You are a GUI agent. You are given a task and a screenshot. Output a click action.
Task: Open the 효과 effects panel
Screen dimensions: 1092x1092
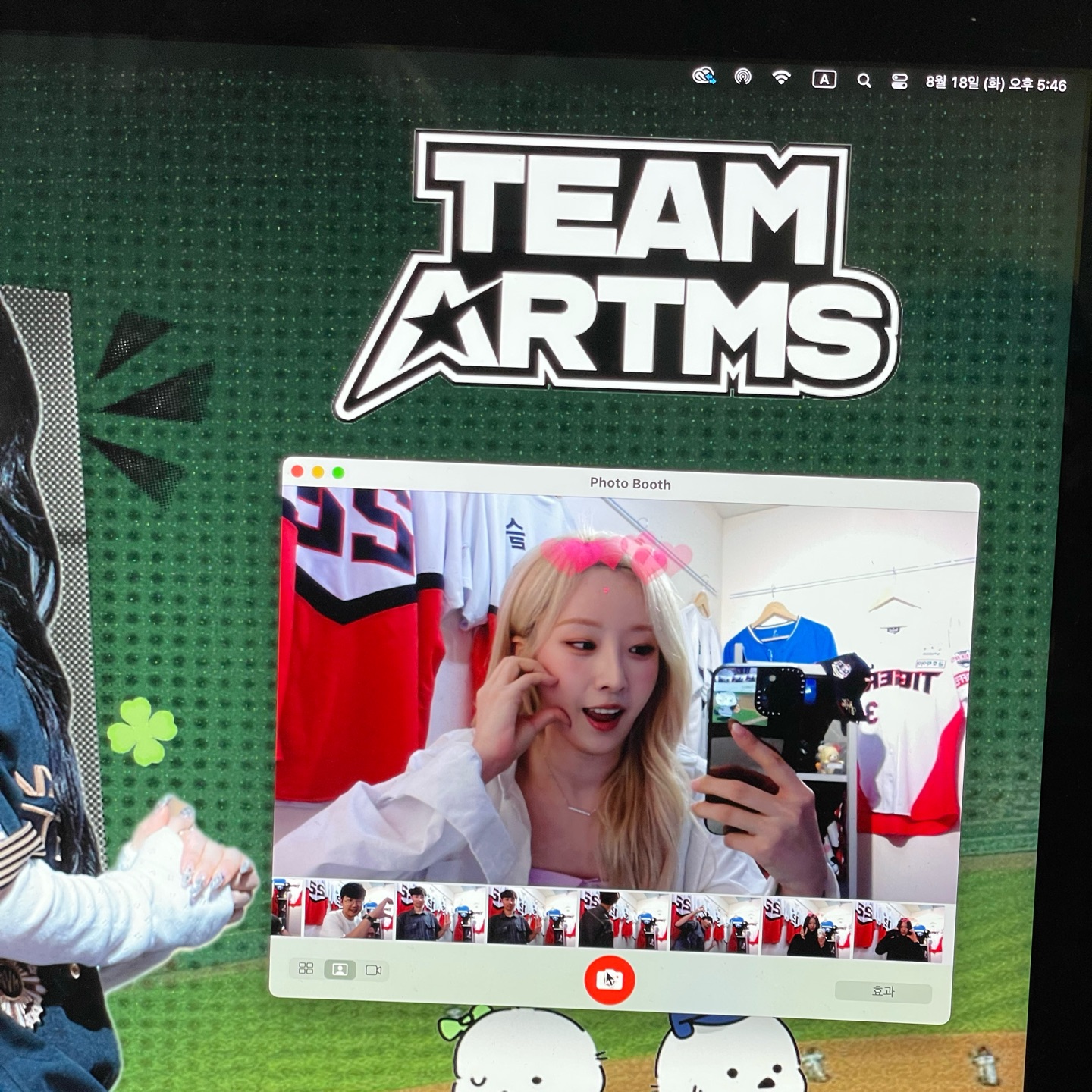[883, 991]
